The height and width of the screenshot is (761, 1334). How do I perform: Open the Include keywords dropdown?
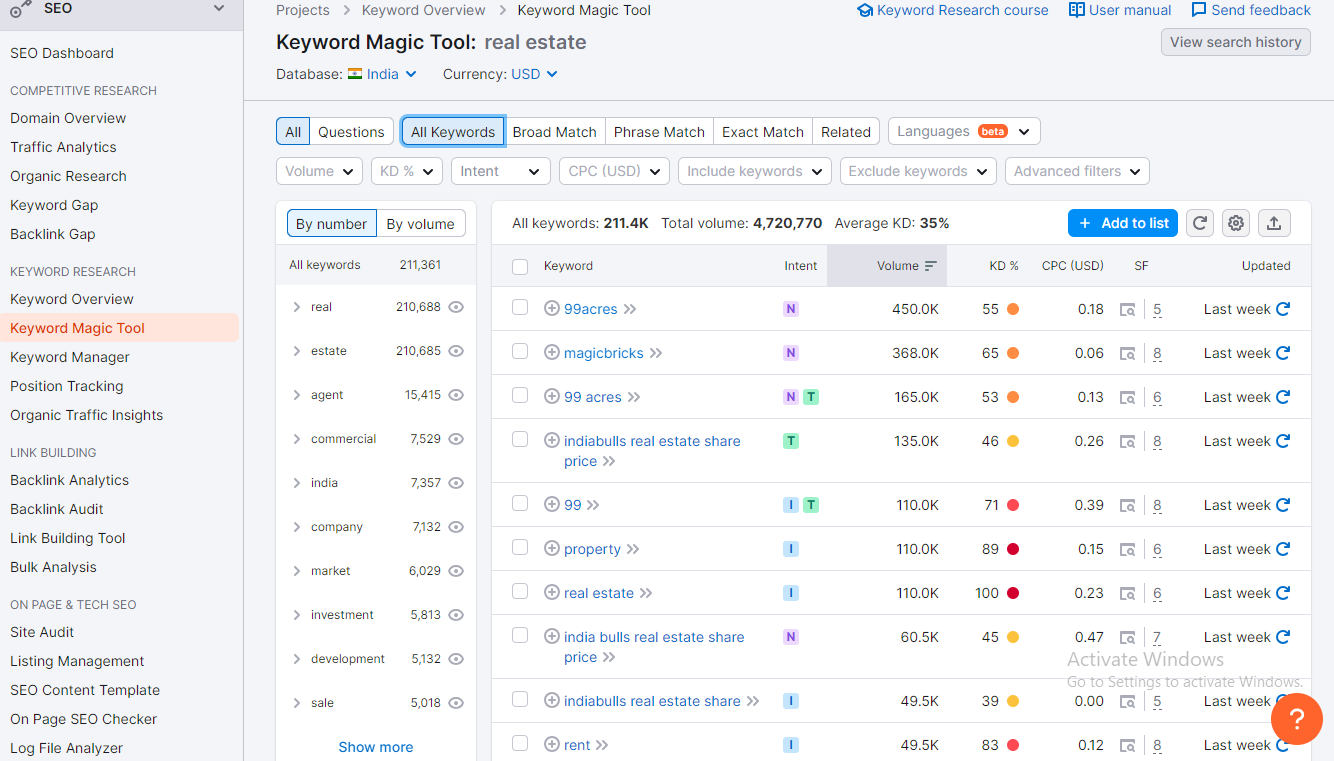point(755,171)
